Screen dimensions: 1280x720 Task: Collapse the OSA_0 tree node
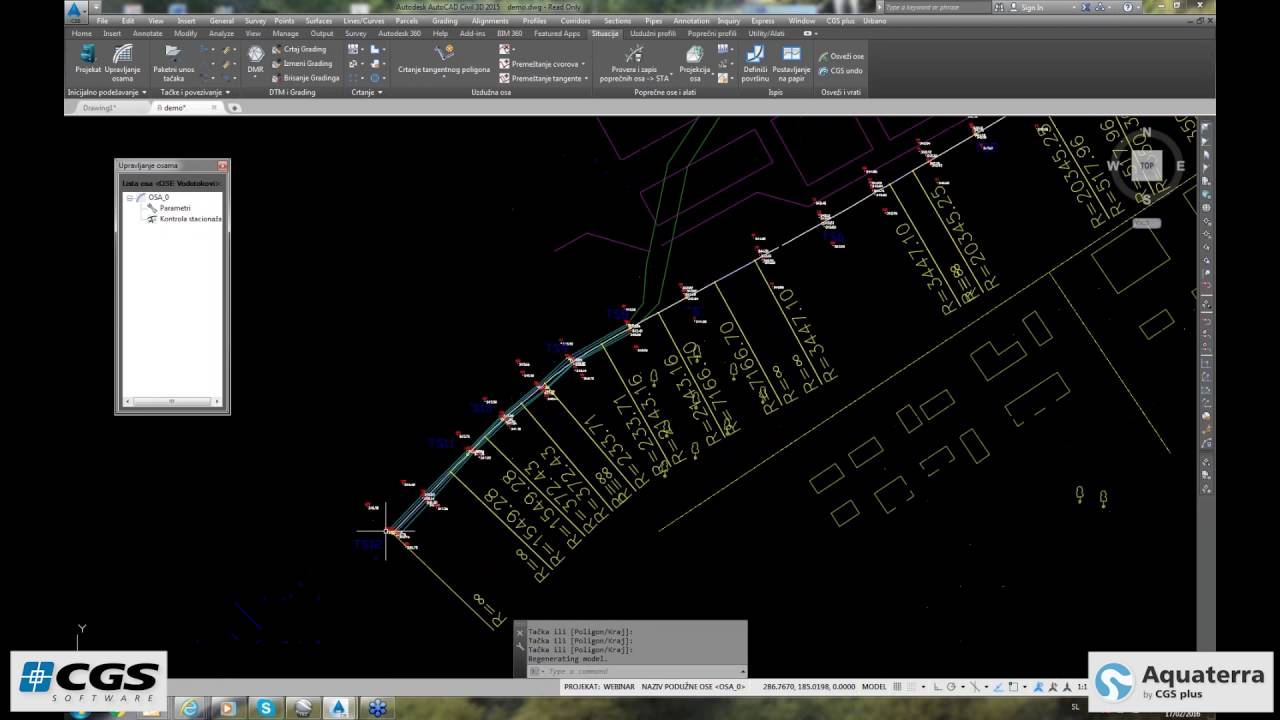pos(130,198)
